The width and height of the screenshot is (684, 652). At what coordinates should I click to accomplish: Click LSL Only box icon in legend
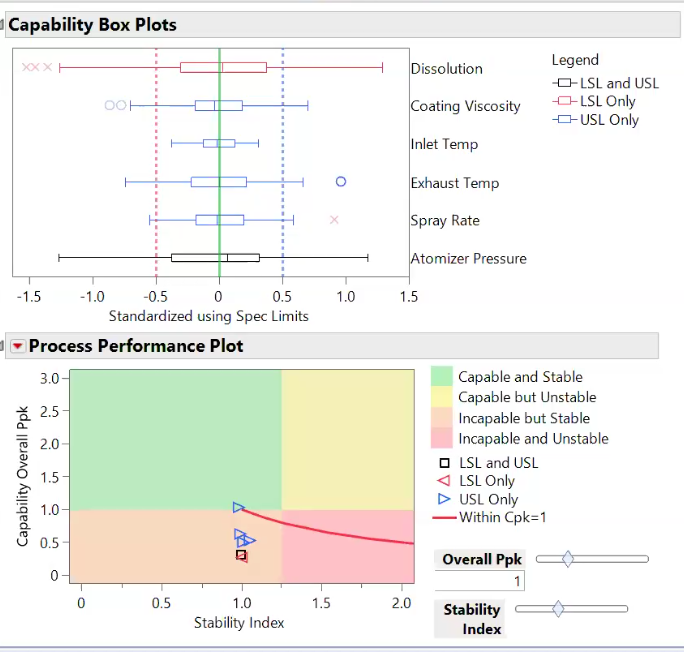coord(564,101)
